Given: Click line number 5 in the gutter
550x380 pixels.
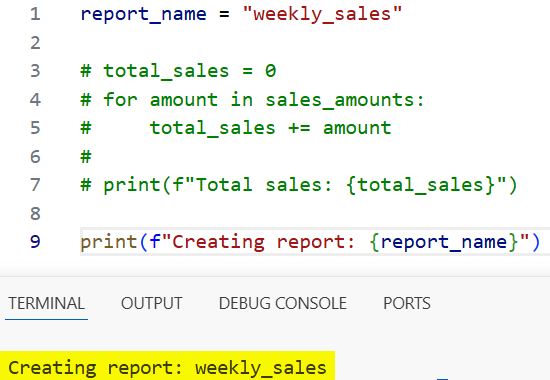Looking at the screenshot, I should pos(35,128).
